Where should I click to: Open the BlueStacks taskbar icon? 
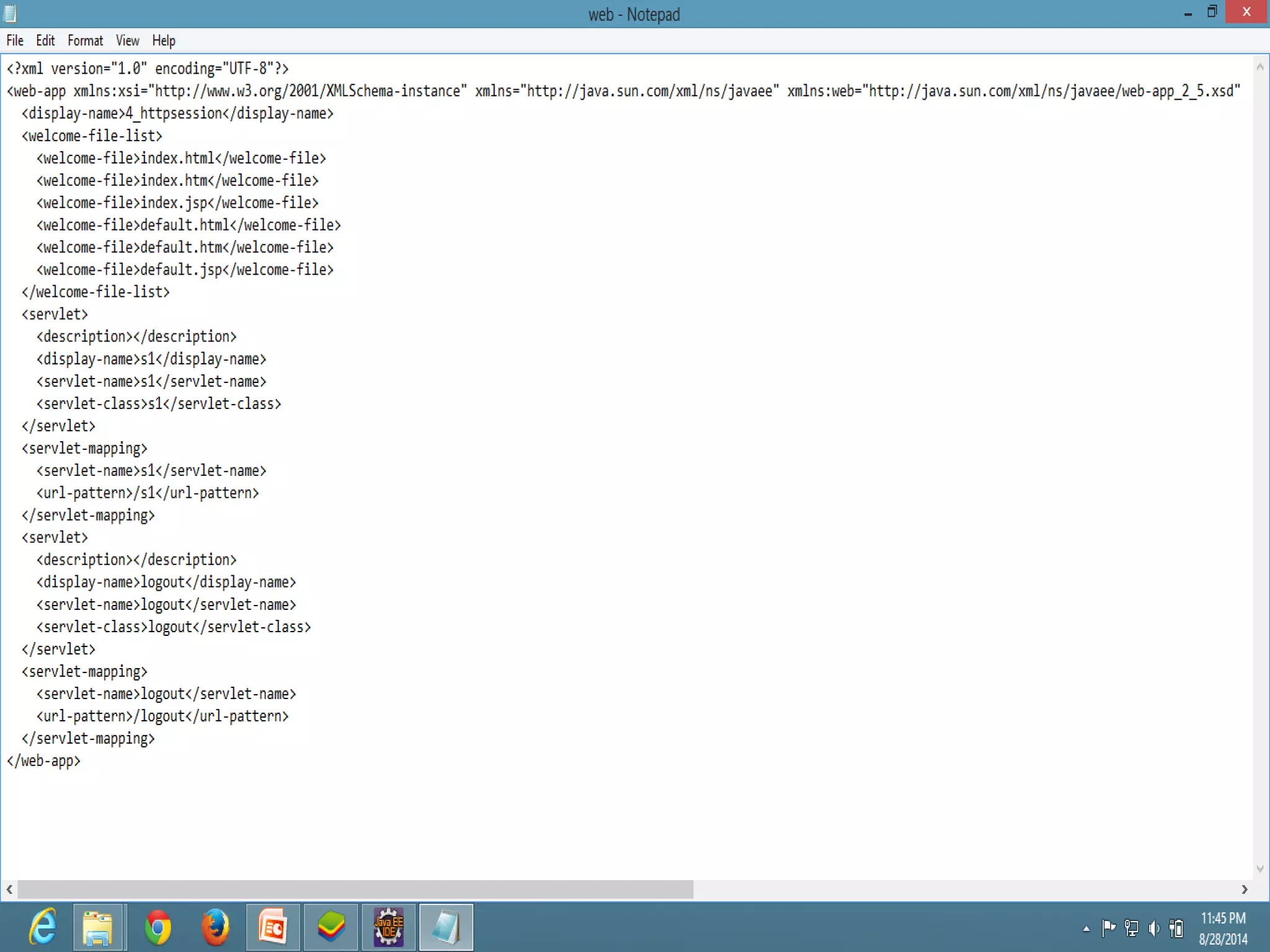[331, 927]
